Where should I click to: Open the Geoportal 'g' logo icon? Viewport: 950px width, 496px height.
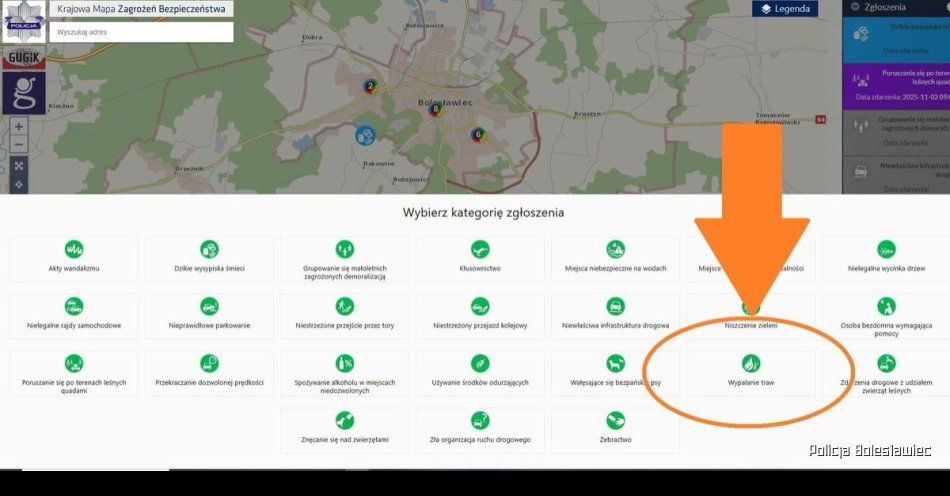coord(24,93)
